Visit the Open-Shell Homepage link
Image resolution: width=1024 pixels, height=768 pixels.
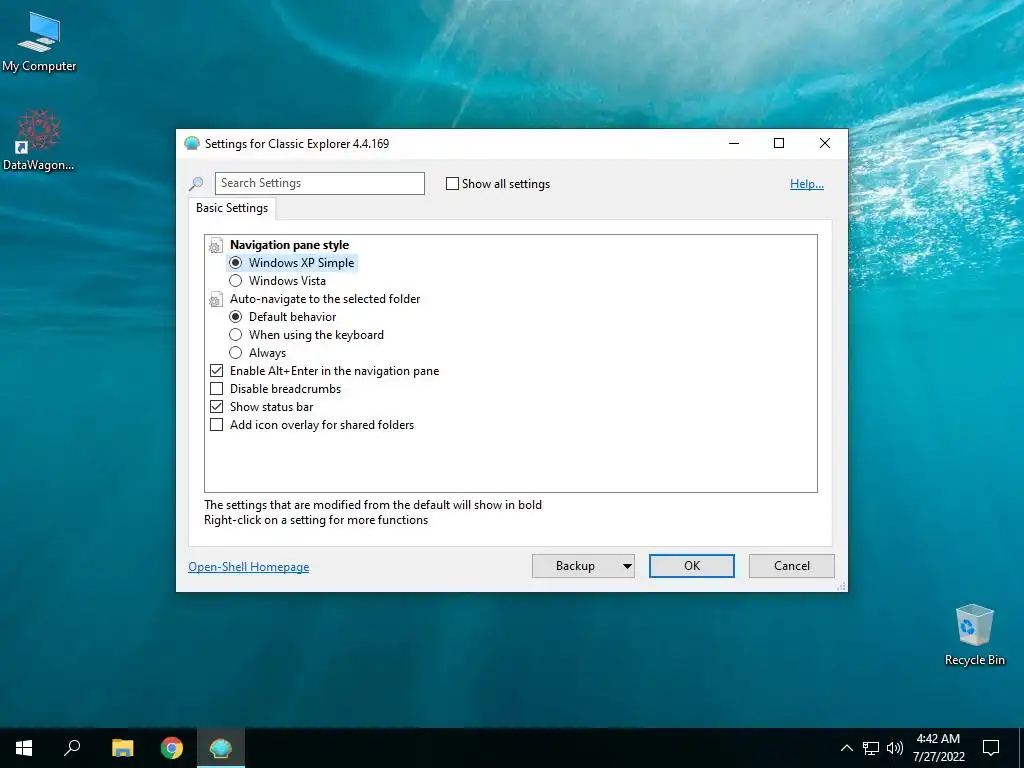click(x=248, y=567)
